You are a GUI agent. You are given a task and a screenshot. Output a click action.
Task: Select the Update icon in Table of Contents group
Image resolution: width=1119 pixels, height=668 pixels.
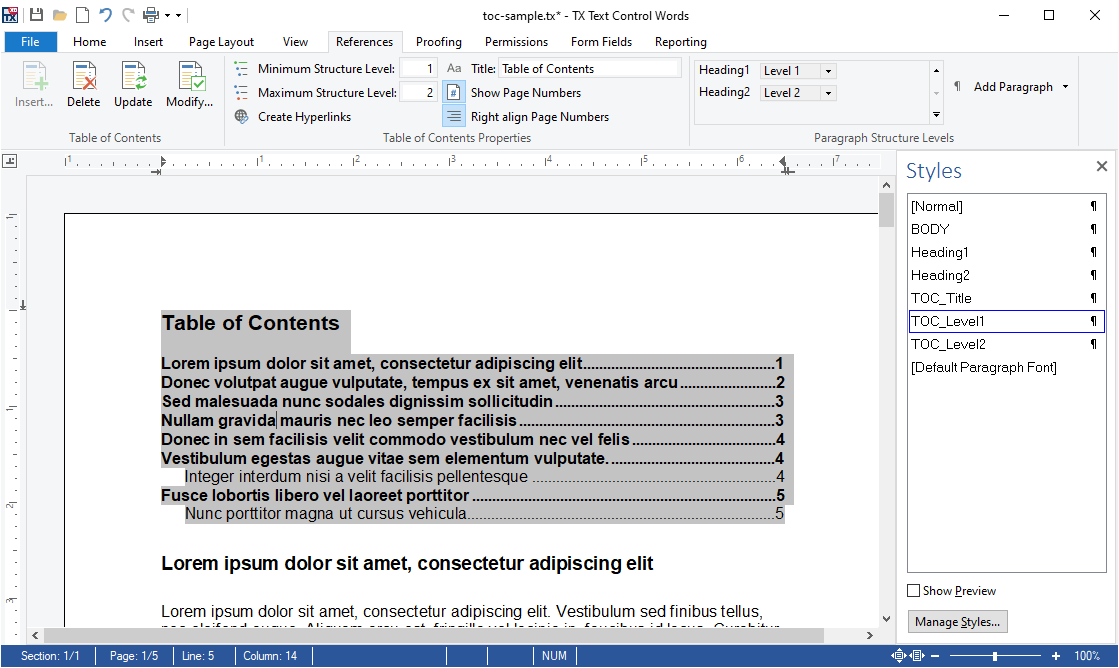pos(133,85)
